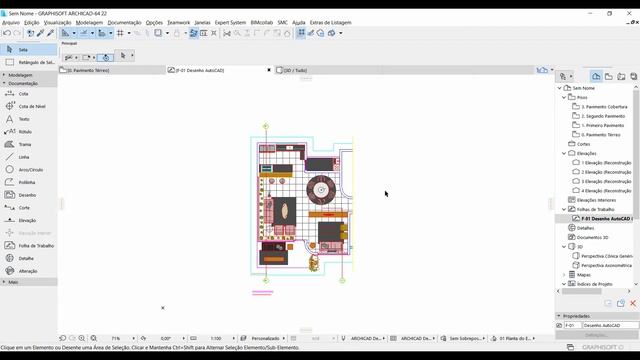640x360 pixels.
Task: Collapse the Pisos tree node
Action: [564, 98]
